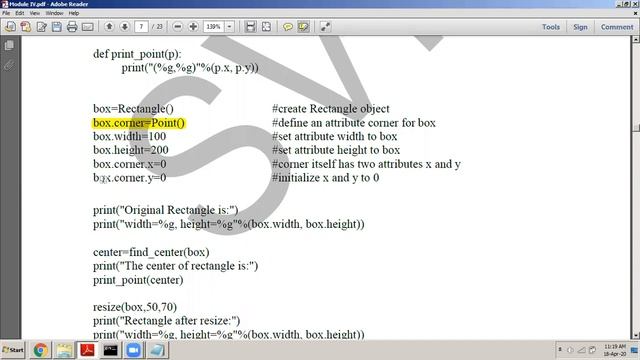Open Zoom app in taskbar
Image resolution: width=640 pixels, height=360 pixels.
coord(134,350)
